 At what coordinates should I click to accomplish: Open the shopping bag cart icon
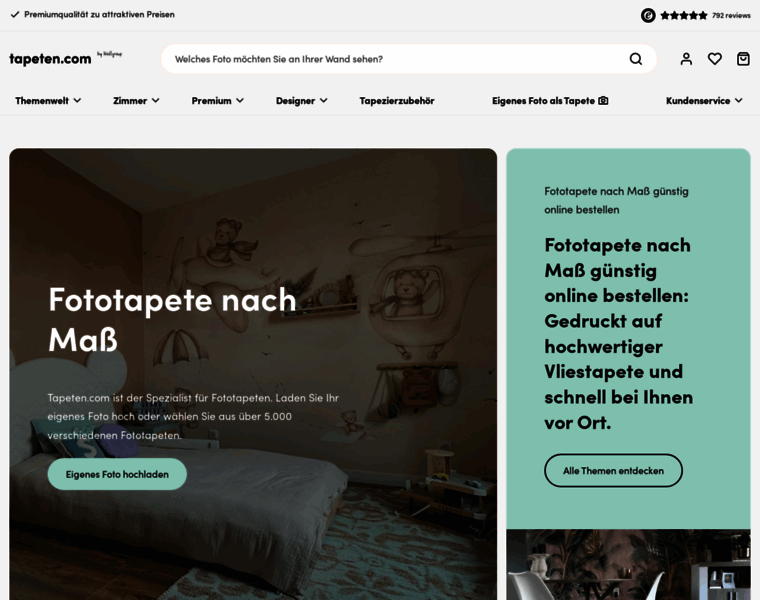pyautogui.click(x=743, y=59)
